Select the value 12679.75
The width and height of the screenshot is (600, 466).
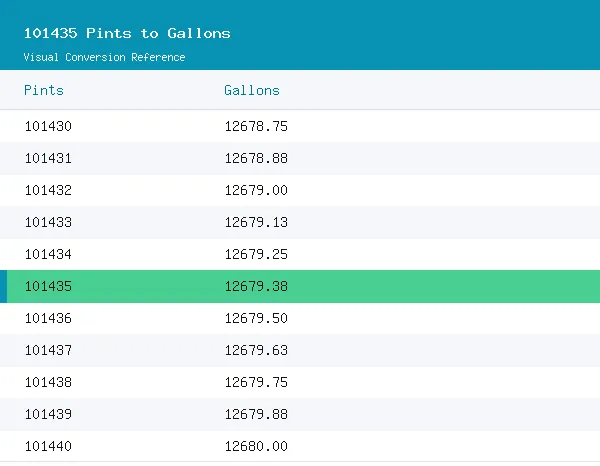click(x=256, y=382)
